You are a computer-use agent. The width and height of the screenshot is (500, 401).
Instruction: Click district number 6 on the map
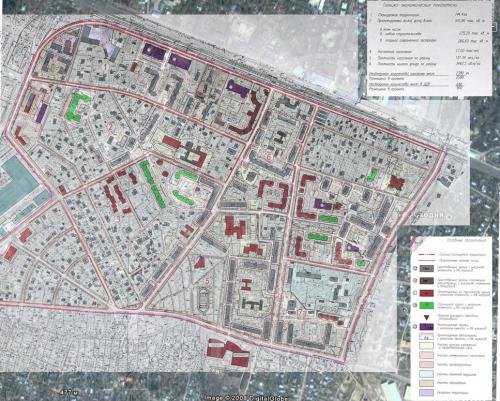point(268,155)
